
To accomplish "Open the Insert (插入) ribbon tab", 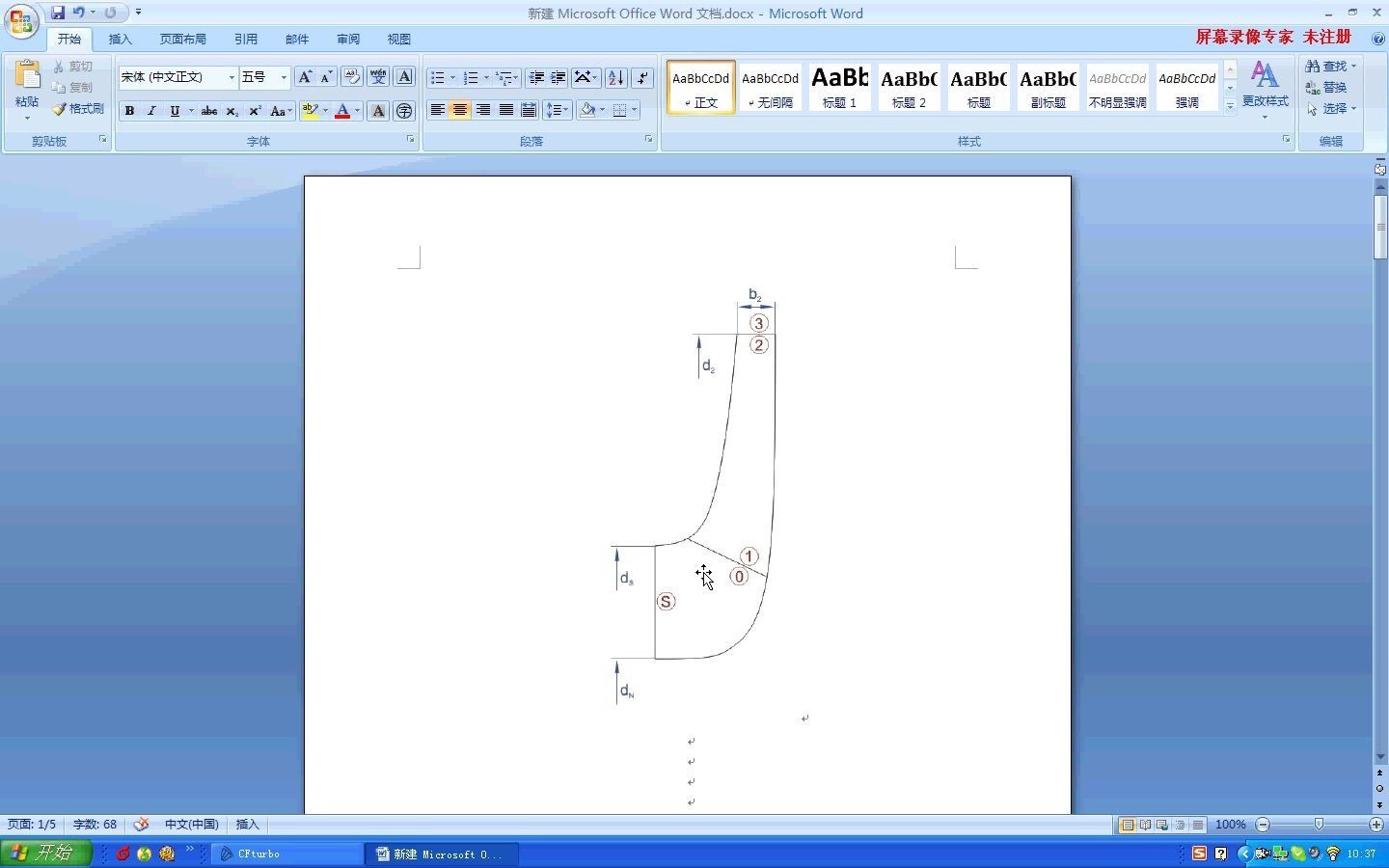I will [x=121, y=40].
